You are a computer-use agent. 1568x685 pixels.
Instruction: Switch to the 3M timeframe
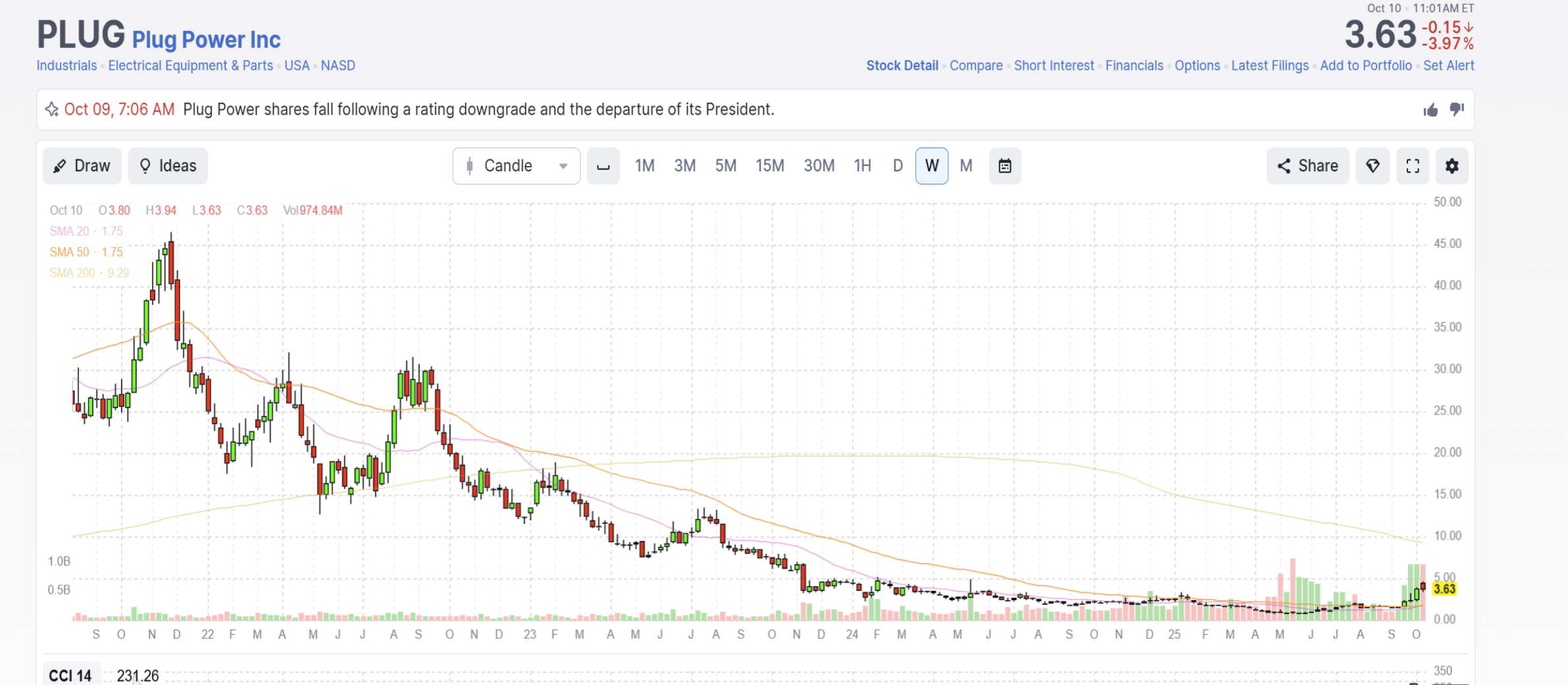[685, 166]
